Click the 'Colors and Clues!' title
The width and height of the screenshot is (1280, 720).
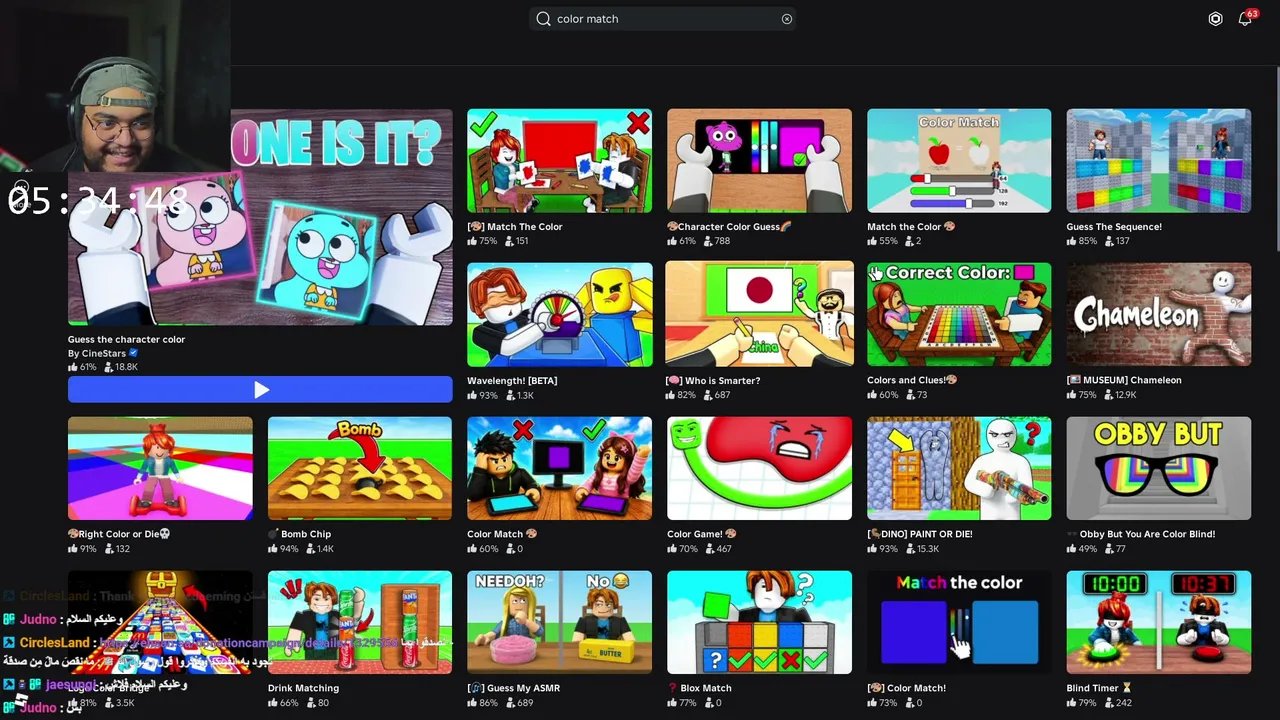click(912, 381)
